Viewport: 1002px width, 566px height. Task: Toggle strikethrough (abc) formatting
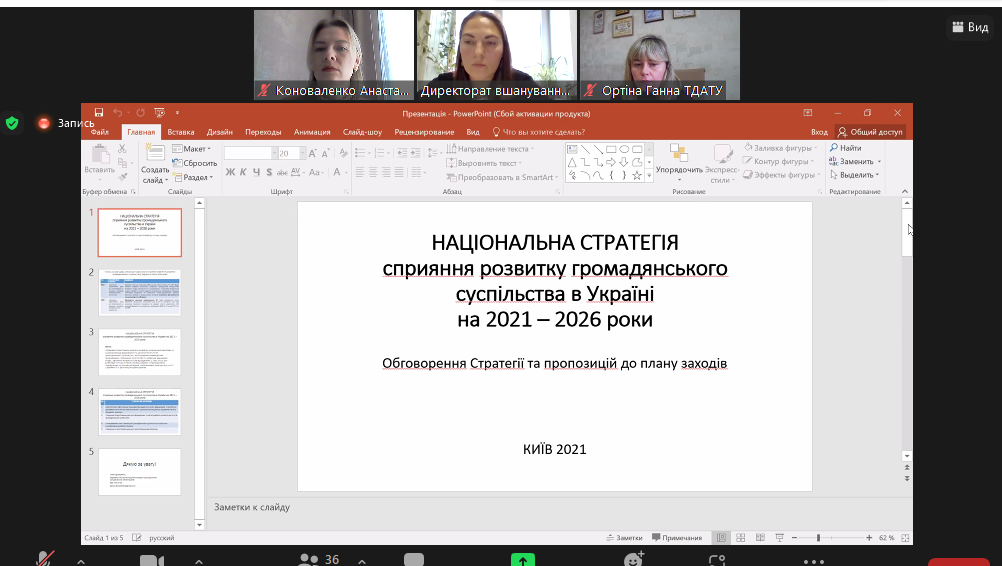click(x=282, y=172)
